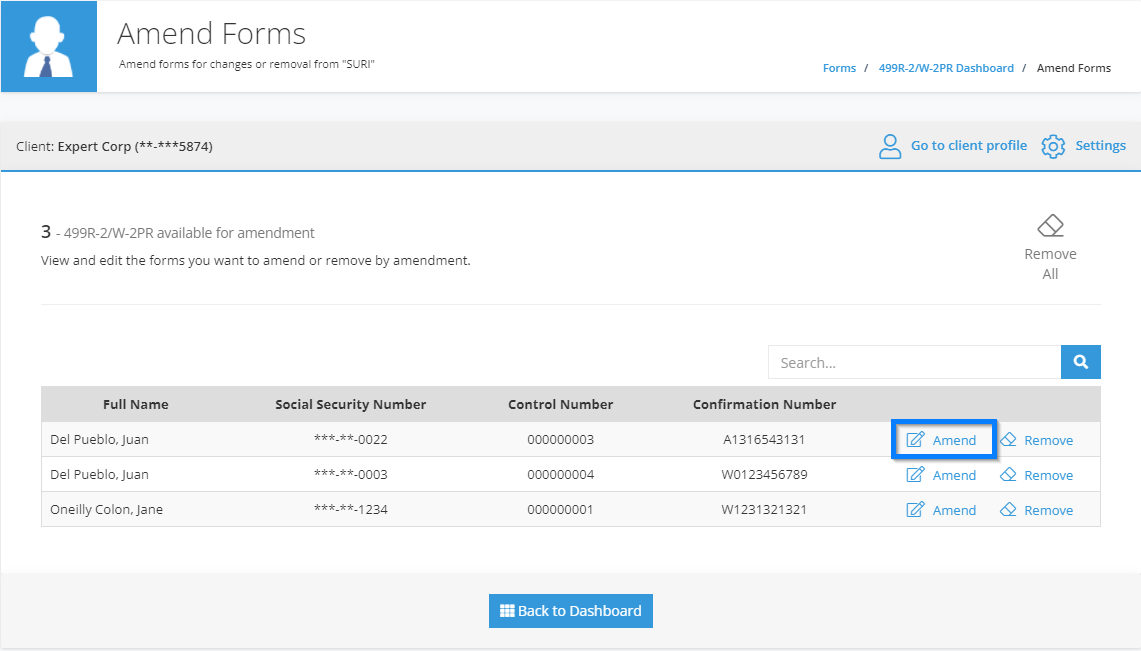Click Remove link for Oneilly Colon, Jane
Image resolution: width=1141 pixels, height=651 pixels.
coord(1049,510)
